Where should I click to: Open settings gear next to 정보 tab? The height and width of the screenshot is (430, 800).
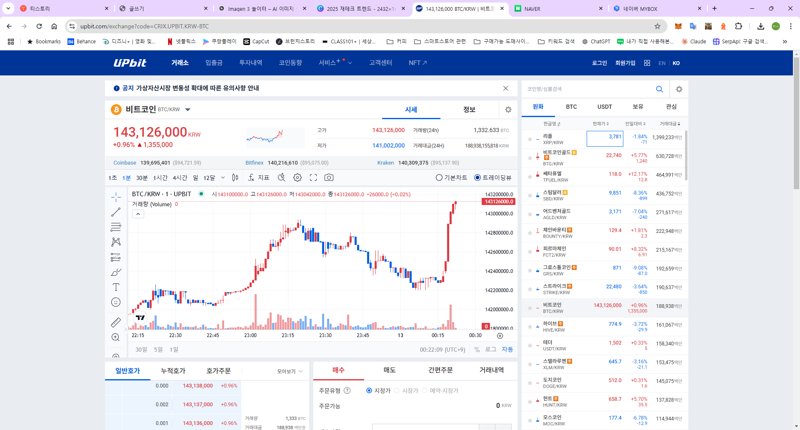pyautogui.click(x=508, y=110)
